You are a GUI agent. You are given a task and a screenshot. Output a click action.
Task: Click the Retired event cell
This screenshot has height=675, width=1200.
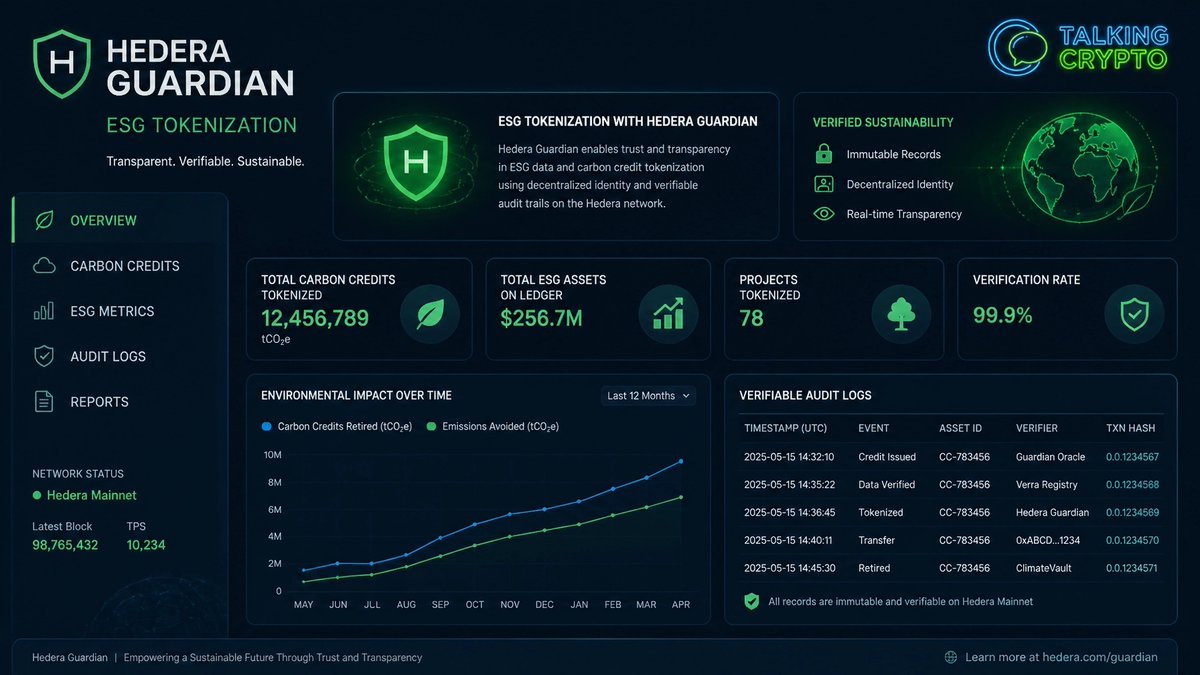876,568
